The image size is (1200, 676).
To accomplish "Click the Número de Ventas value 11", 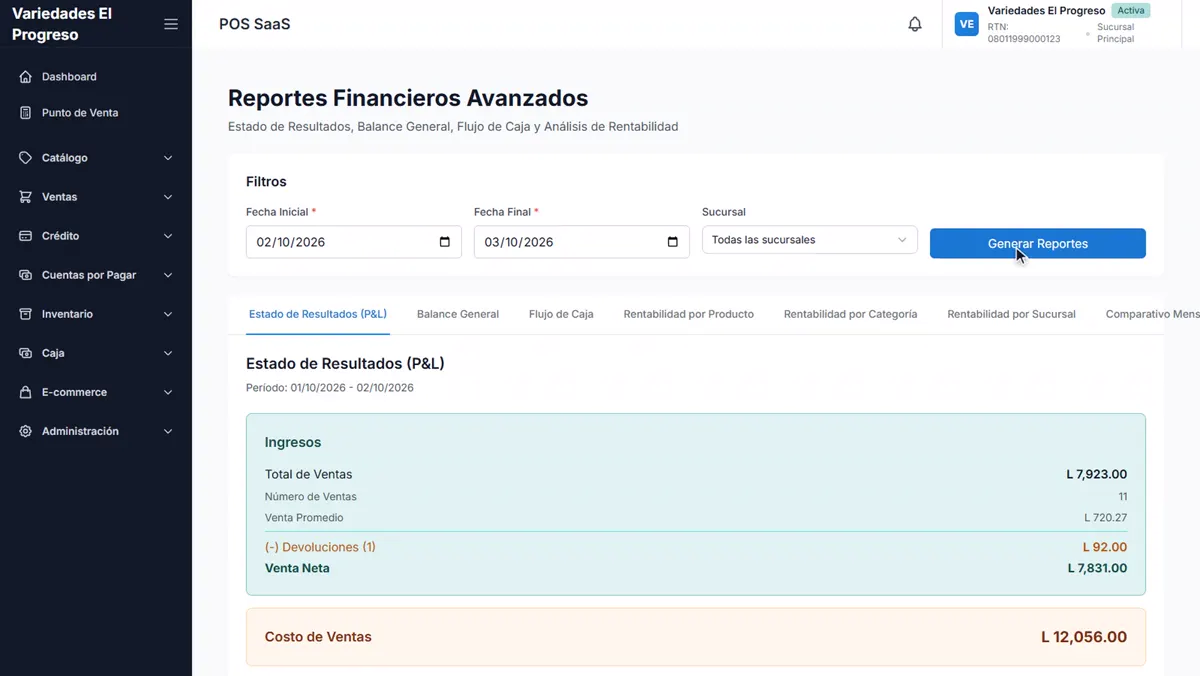I will pyautogui.click(x=1123, y=496).
